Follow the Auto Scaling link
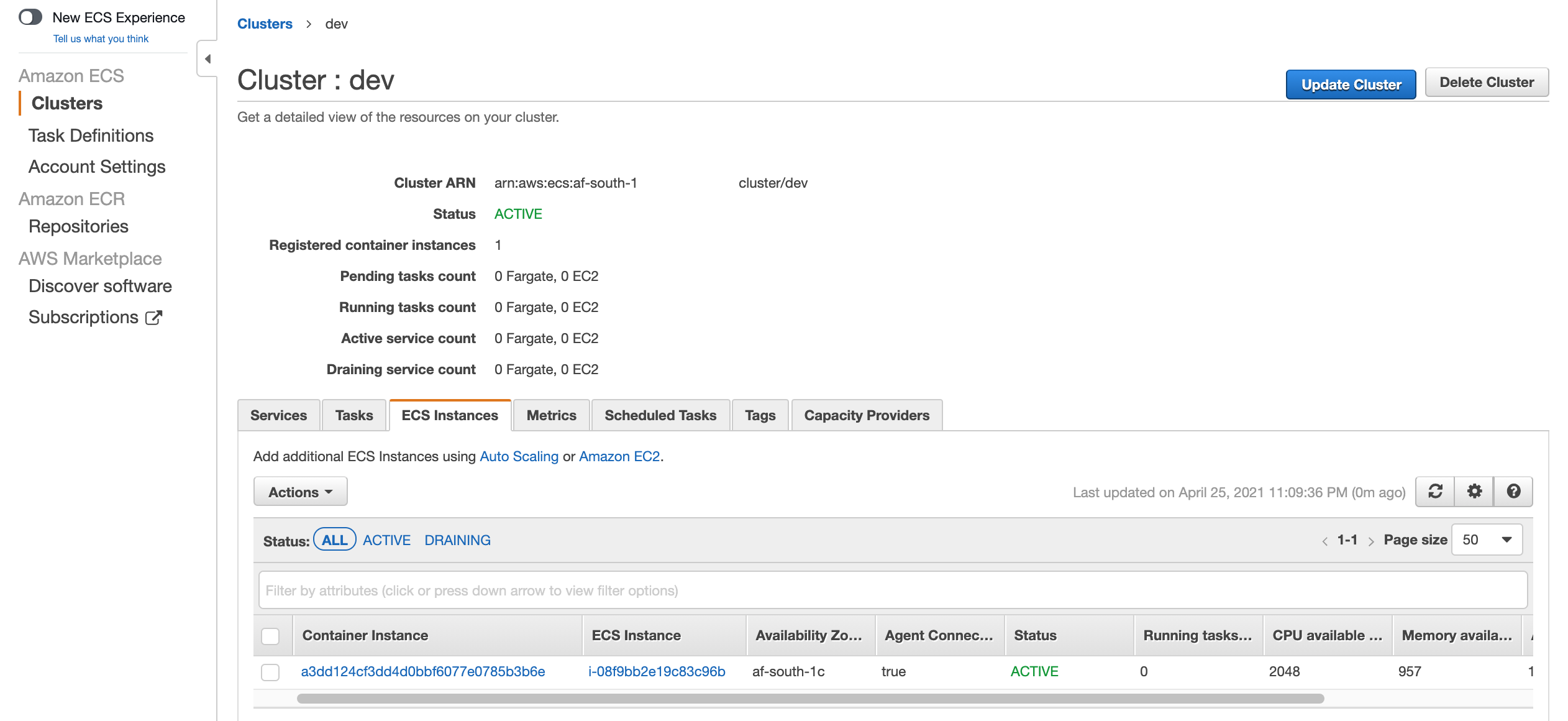The width and height of the screenshot is (1568, 721). [519, 456]
